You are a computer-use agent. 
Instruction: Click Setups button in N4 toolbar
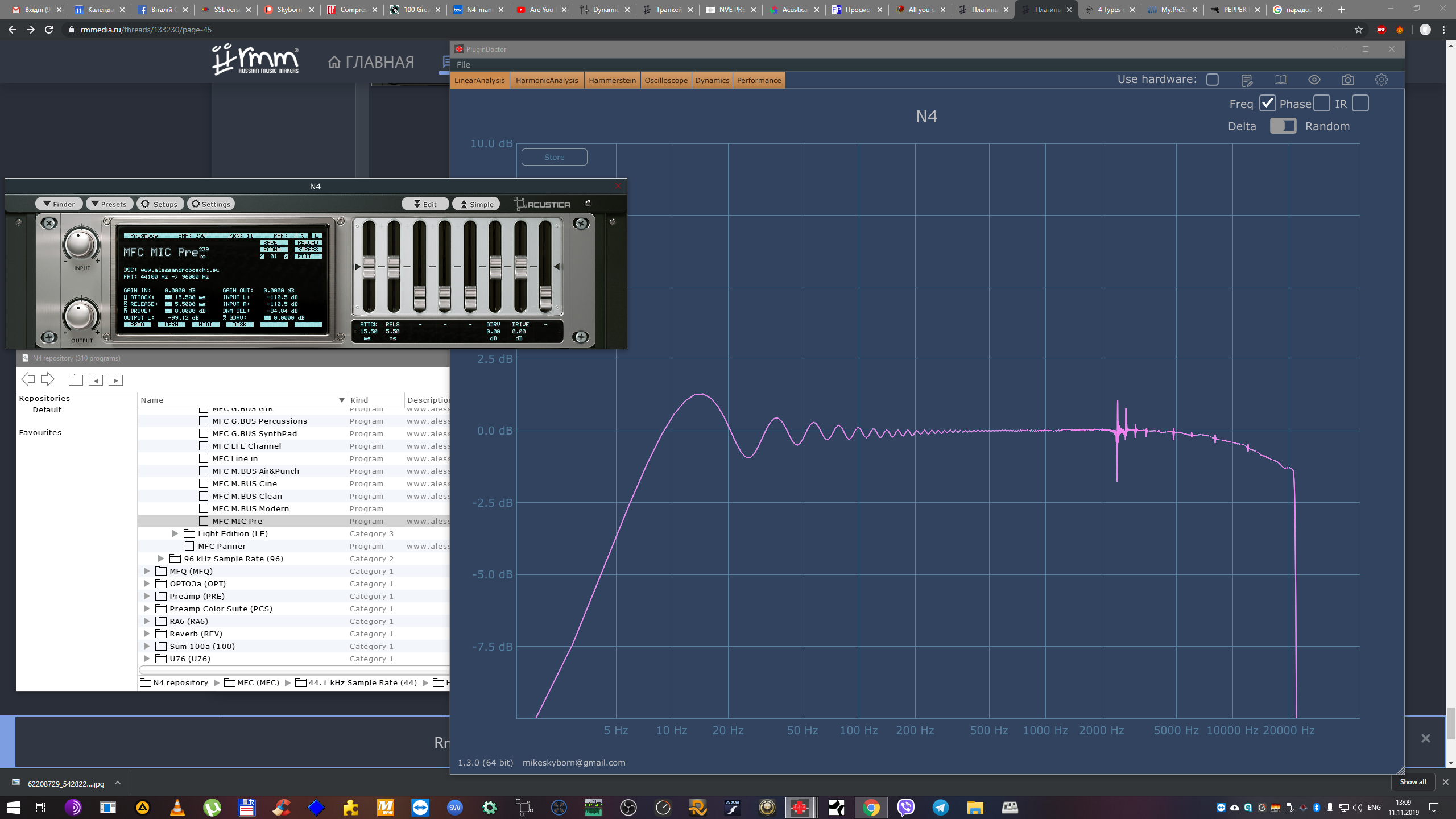pyautogui.click(x=161, y=204)
